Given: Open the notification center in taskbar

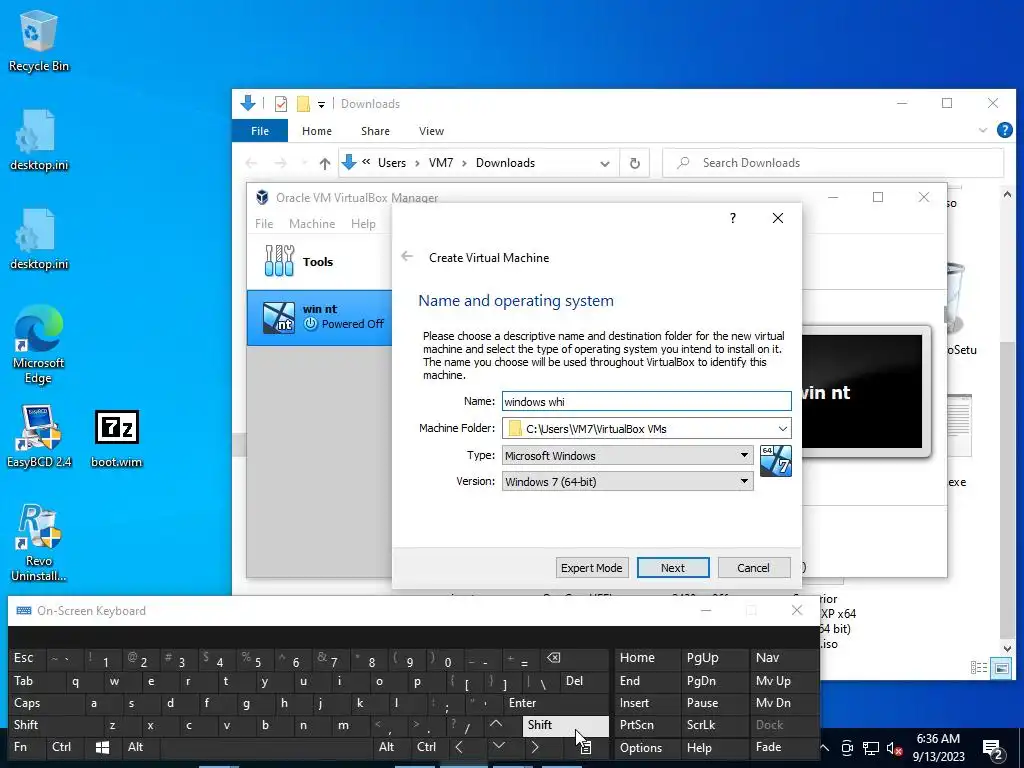Looking at the screenshot, I should (x=993, y=748).
